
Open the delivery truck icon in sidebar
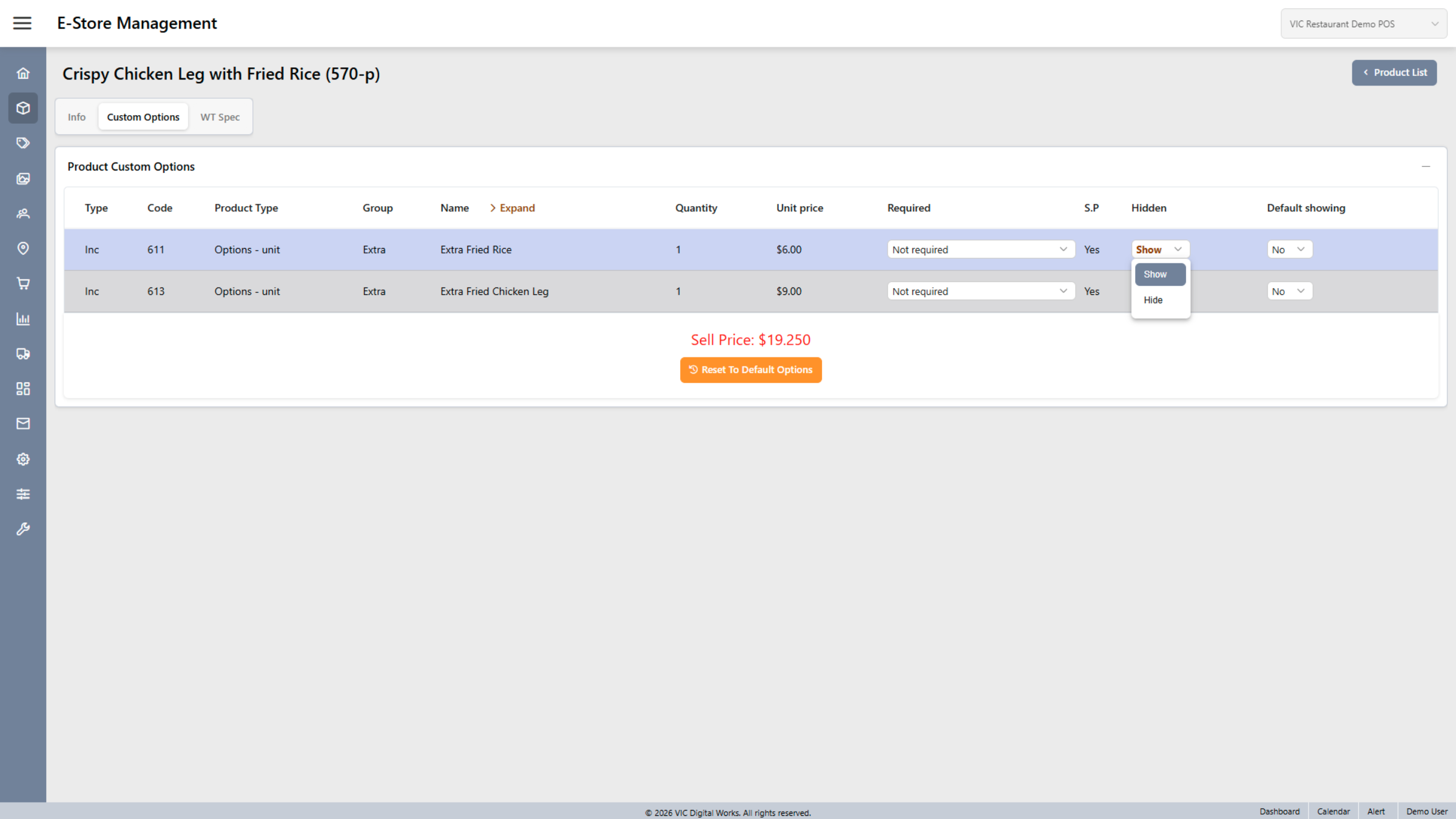click(22, 354)
